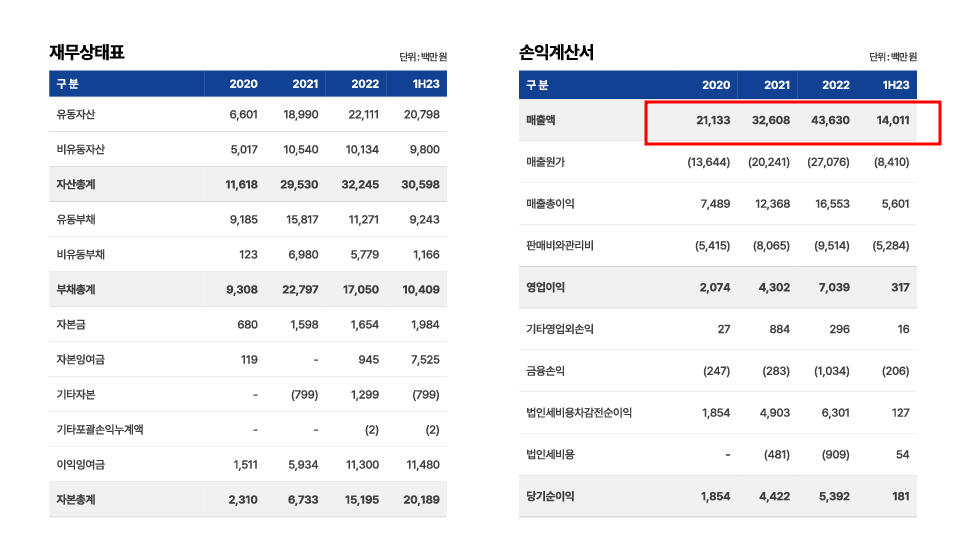
Task: Click the 유동부채 value 9,243
Action: [424, 219]
